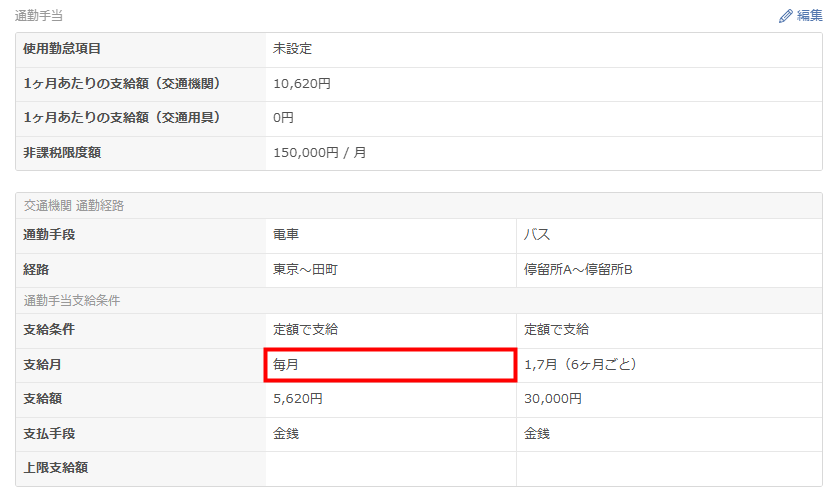The image size is (836, 502).
Task: Select the 停留所A～停留所B route cell
Action: click(669, 270)
